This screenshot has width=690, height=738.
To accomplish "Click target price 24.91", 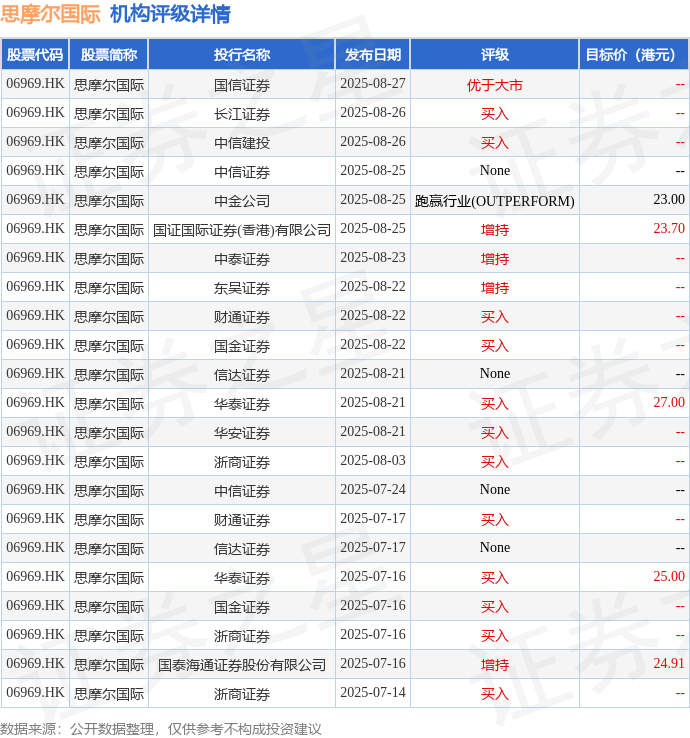I will tap(669, 664).
